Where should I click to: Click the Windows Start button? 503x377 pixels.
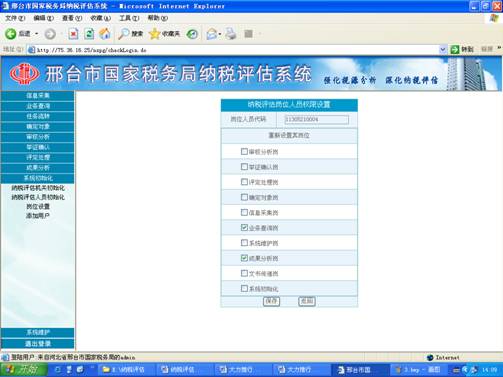[23, 370]
